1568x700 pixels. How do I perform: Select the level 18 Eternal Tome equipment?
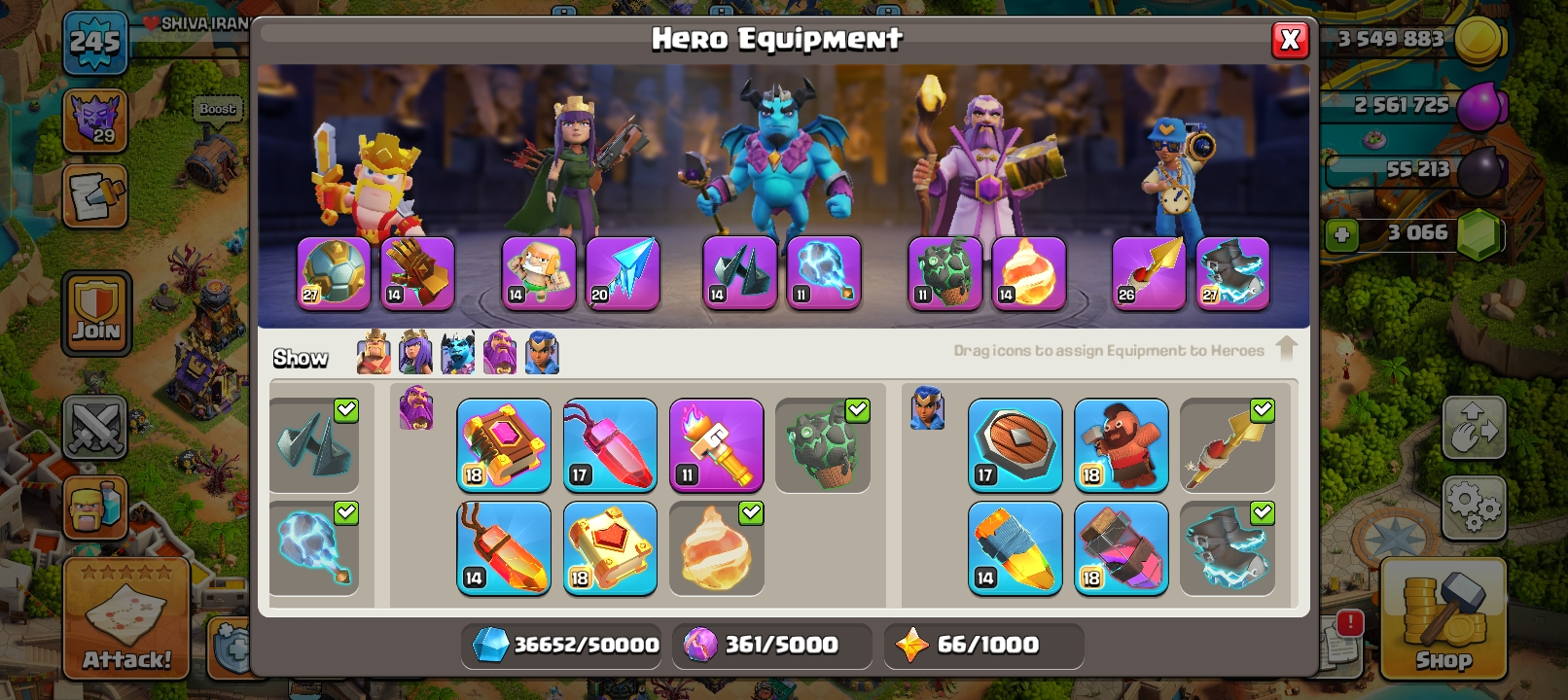tap(504, 444)
